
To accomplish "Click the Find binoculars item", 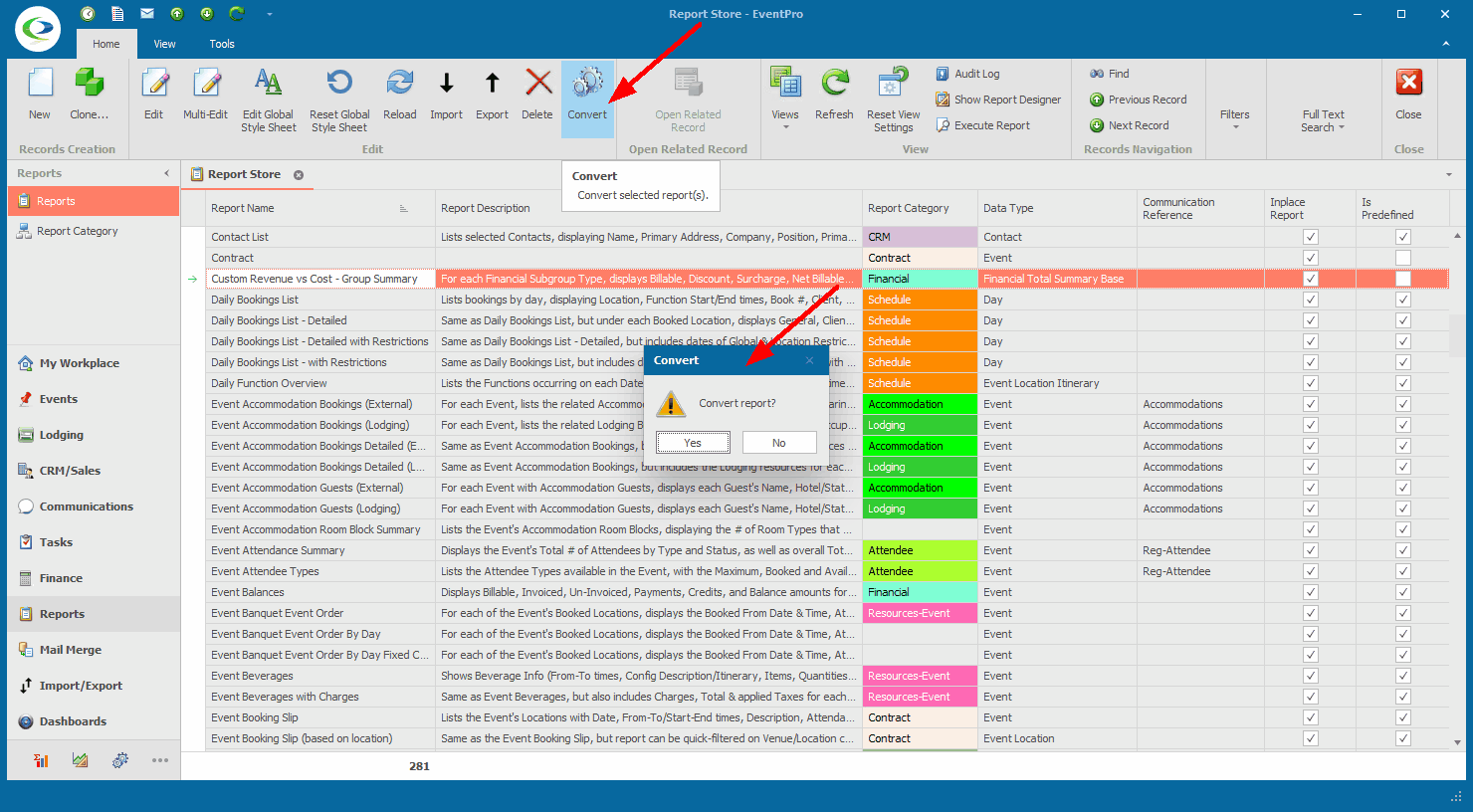I will pyautogui.click(x=1109, y=74).
